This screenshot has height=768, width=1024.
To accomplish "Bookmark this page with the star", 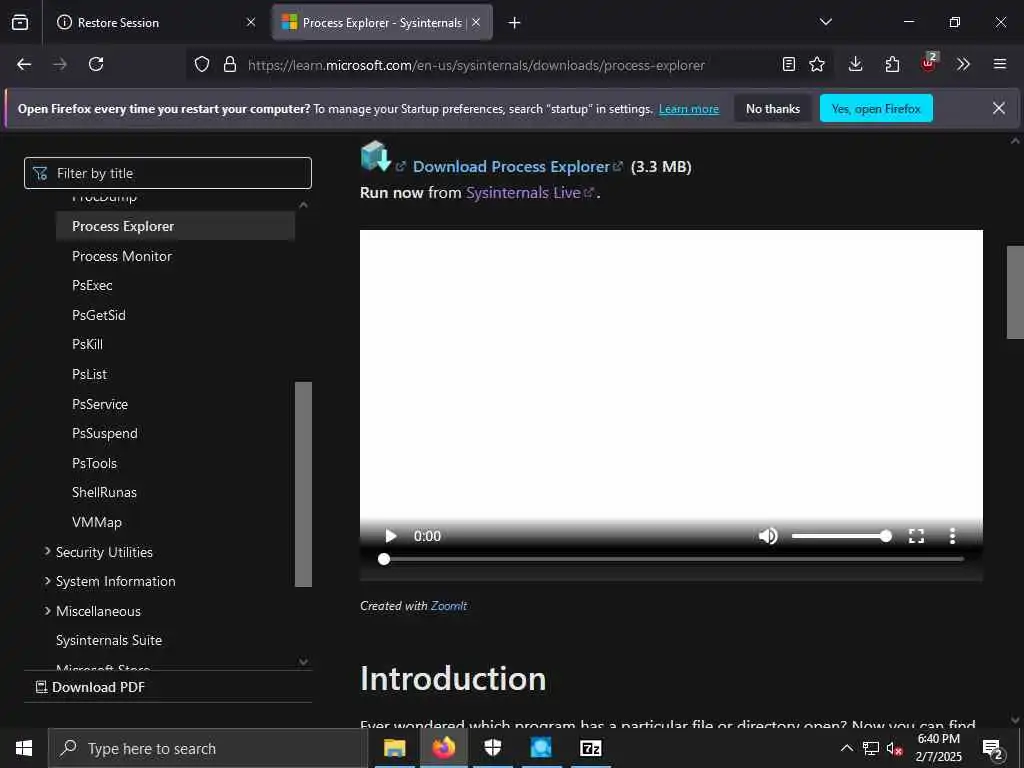I will [817, 64].
